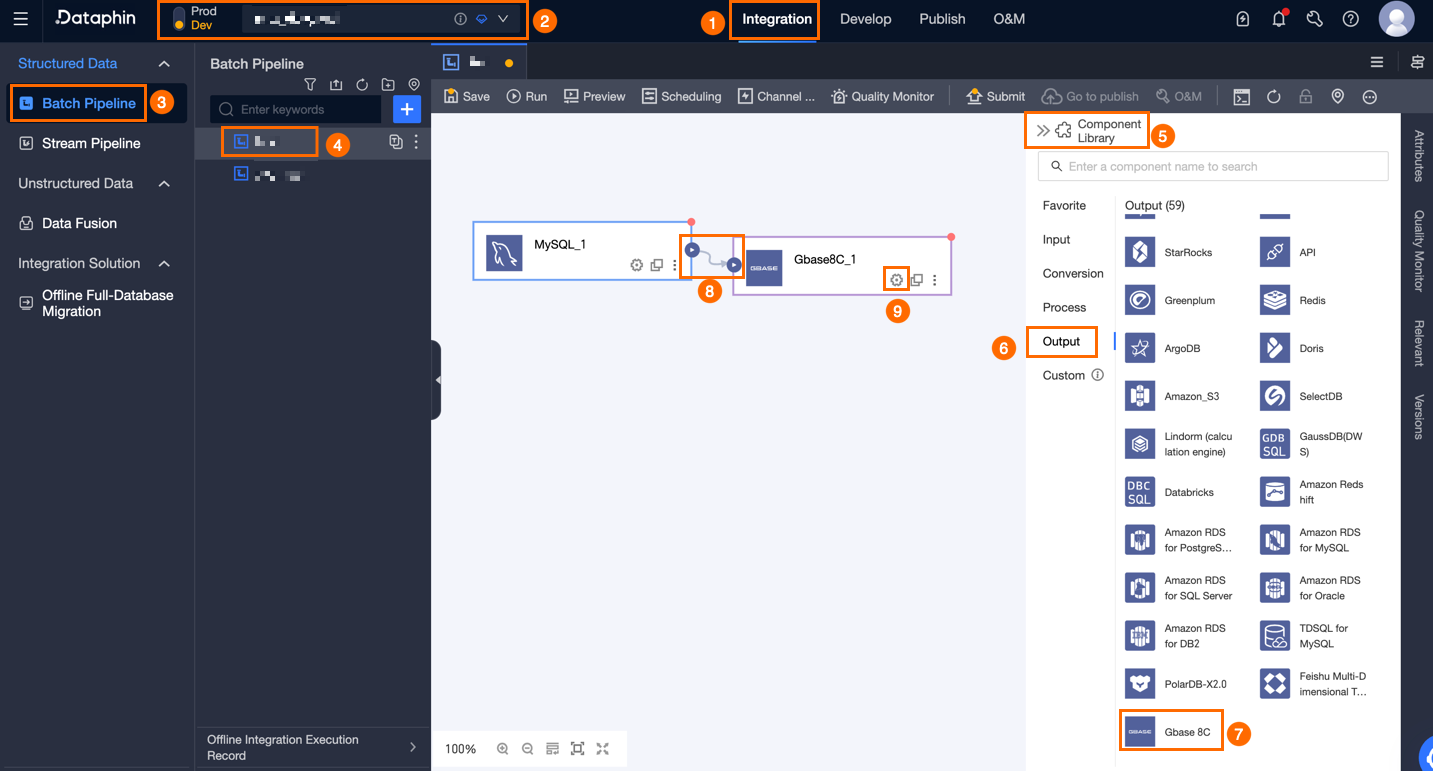Viewport: 1433px width, 771px height.
Task: Select the Output component category
Action: (x=1061, y=342)
